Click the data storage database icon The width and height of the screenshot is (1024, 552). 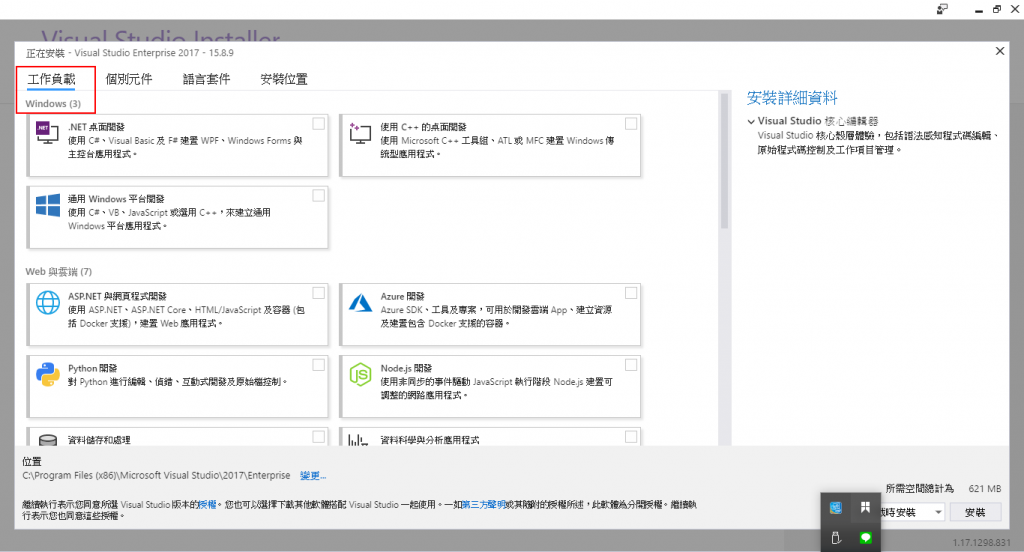pyautogui.click(x=48, y=440)
